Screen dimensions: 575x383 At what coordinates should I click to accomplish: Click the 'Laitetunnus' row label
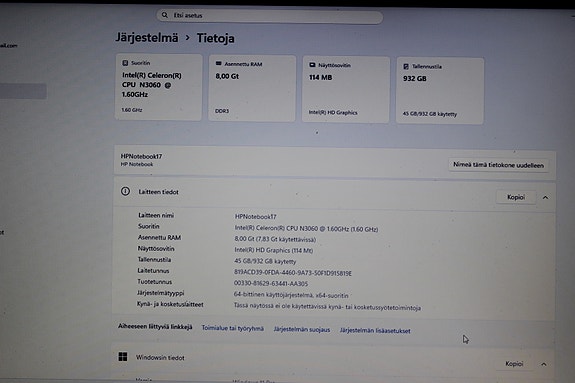click(x=153, y=271)
